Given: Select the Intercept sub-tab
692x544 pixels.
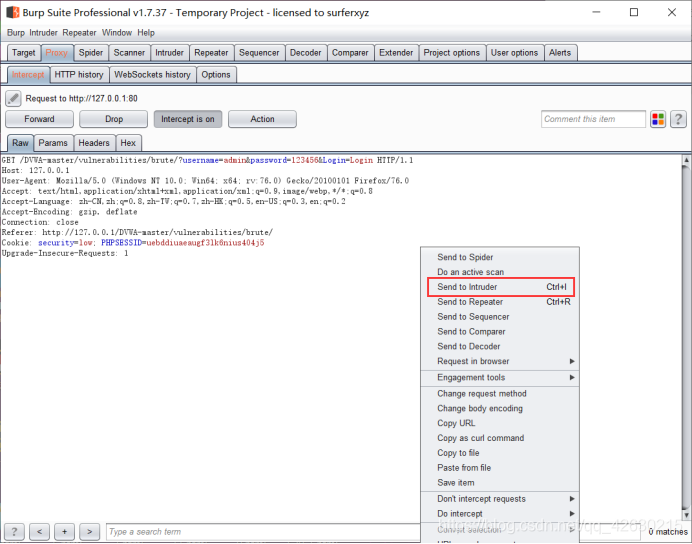Looking at the screenshot, I should click(28, 75).
